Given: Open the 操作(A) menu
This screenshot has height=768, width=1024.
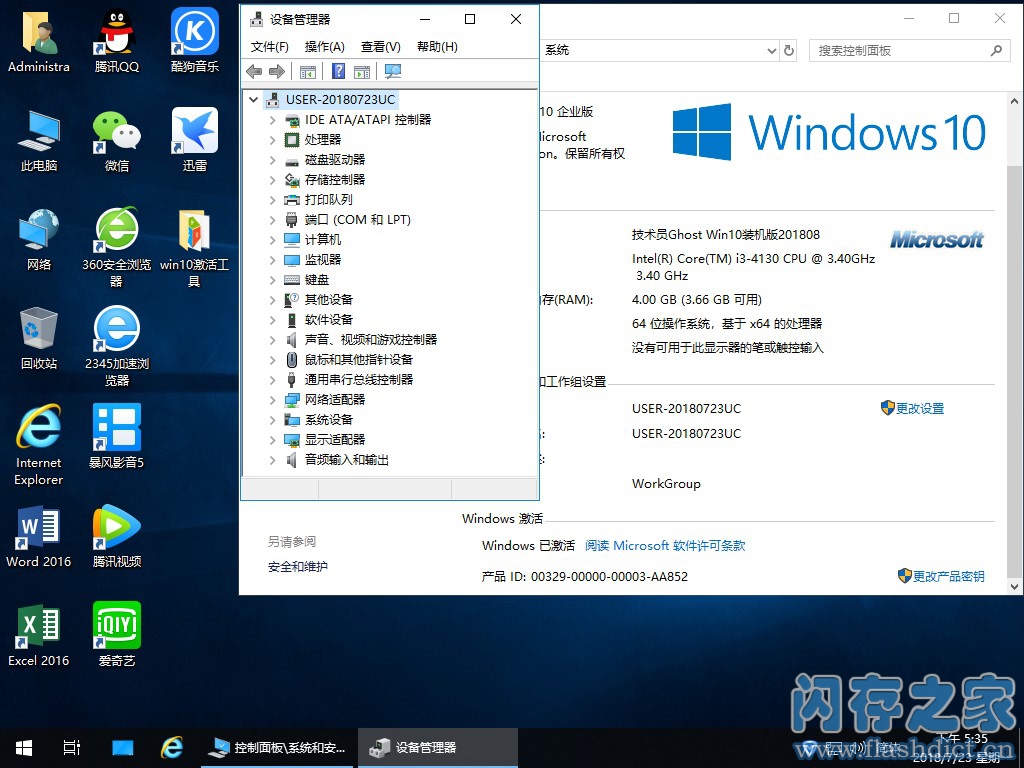Looking at the screenshot, I should pyautogui.click(x=325, y=47).
